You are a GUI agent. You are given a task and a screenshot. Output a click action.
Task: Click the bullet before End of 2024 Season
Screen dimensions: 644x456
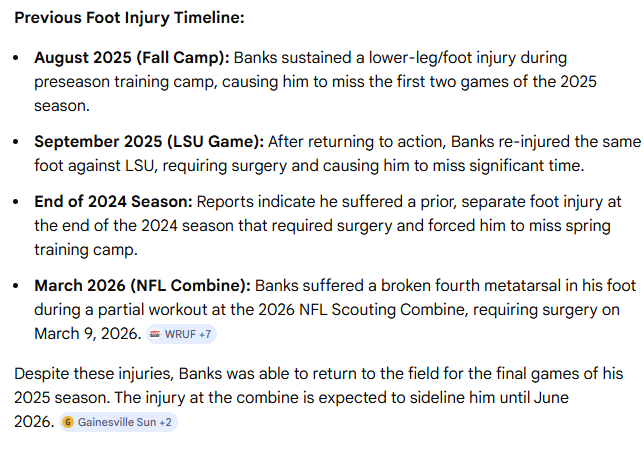pyautogui.click(x=17, y=202)
